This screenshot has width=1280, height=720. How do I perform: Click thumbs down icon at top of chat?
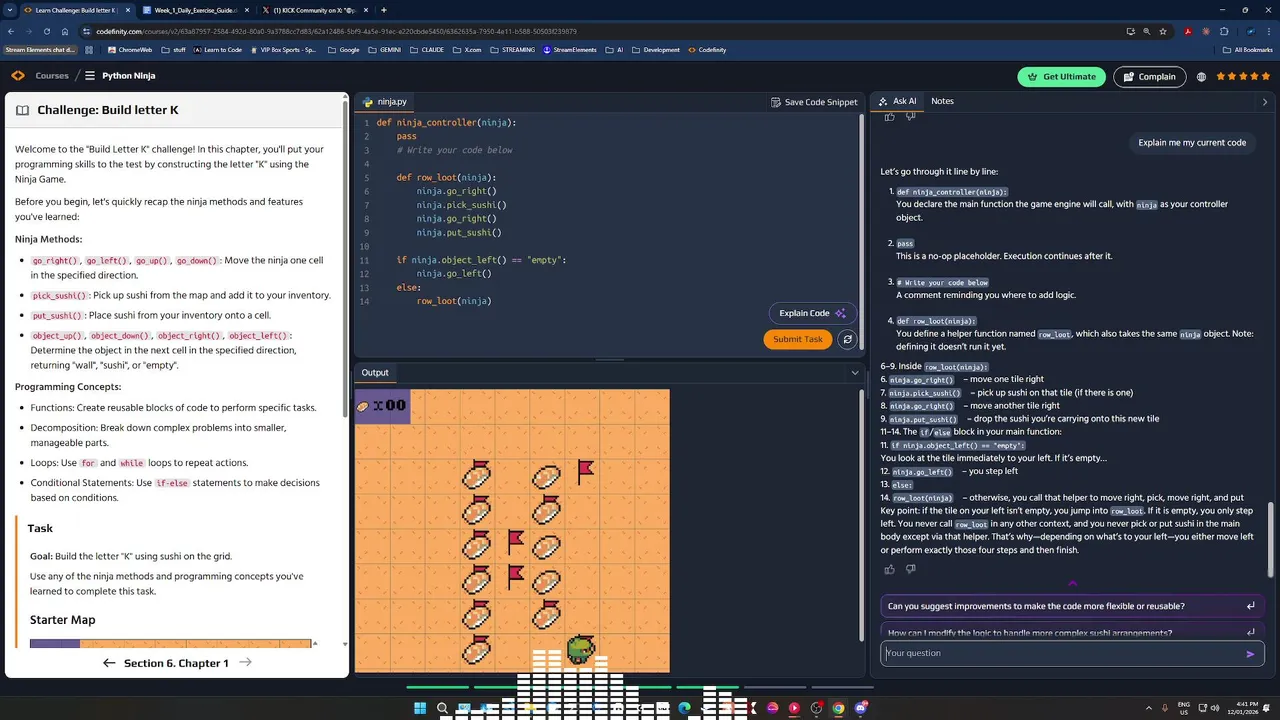(910, 117)
